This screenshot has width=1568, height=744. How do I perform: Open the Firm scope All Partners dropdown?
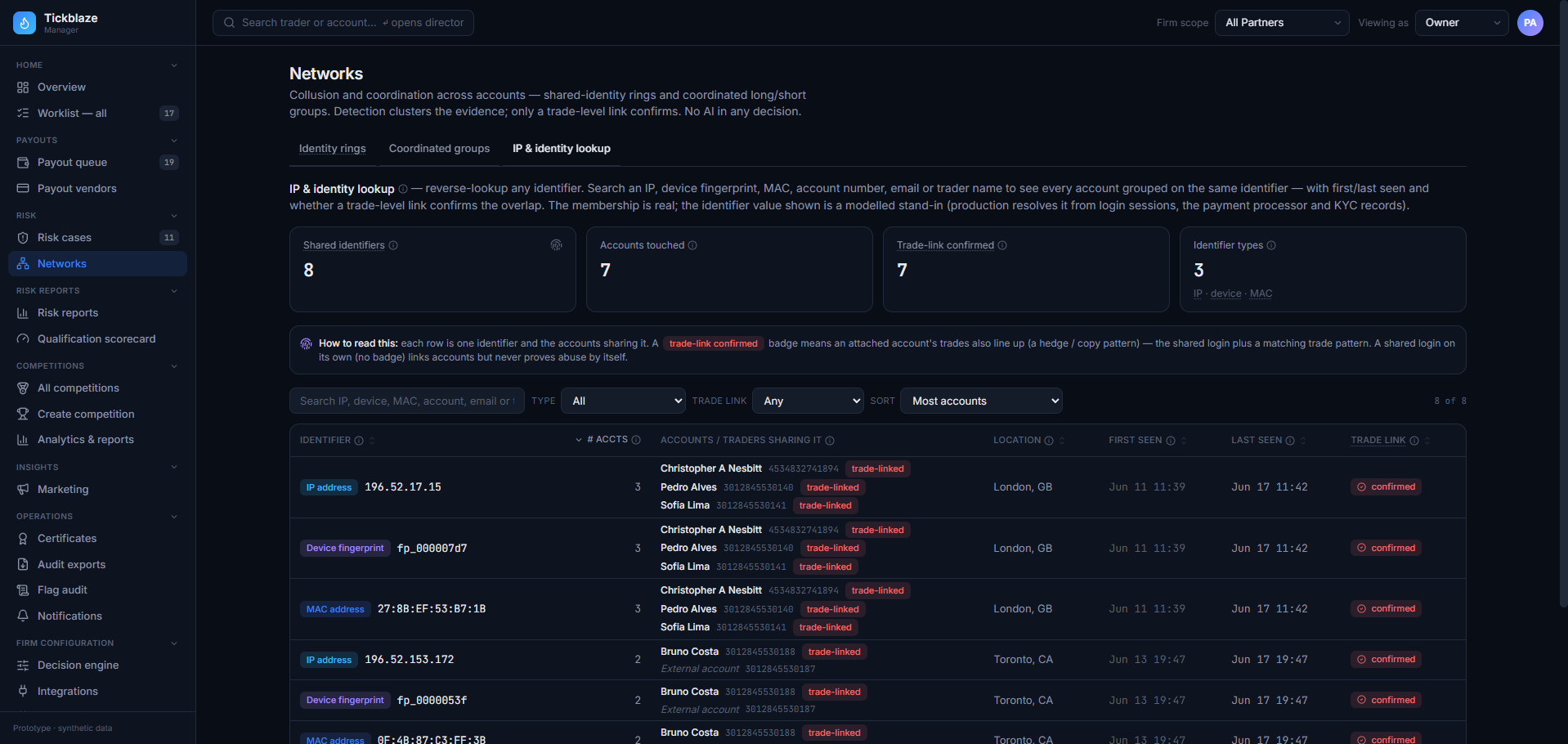coord(1282,23)
